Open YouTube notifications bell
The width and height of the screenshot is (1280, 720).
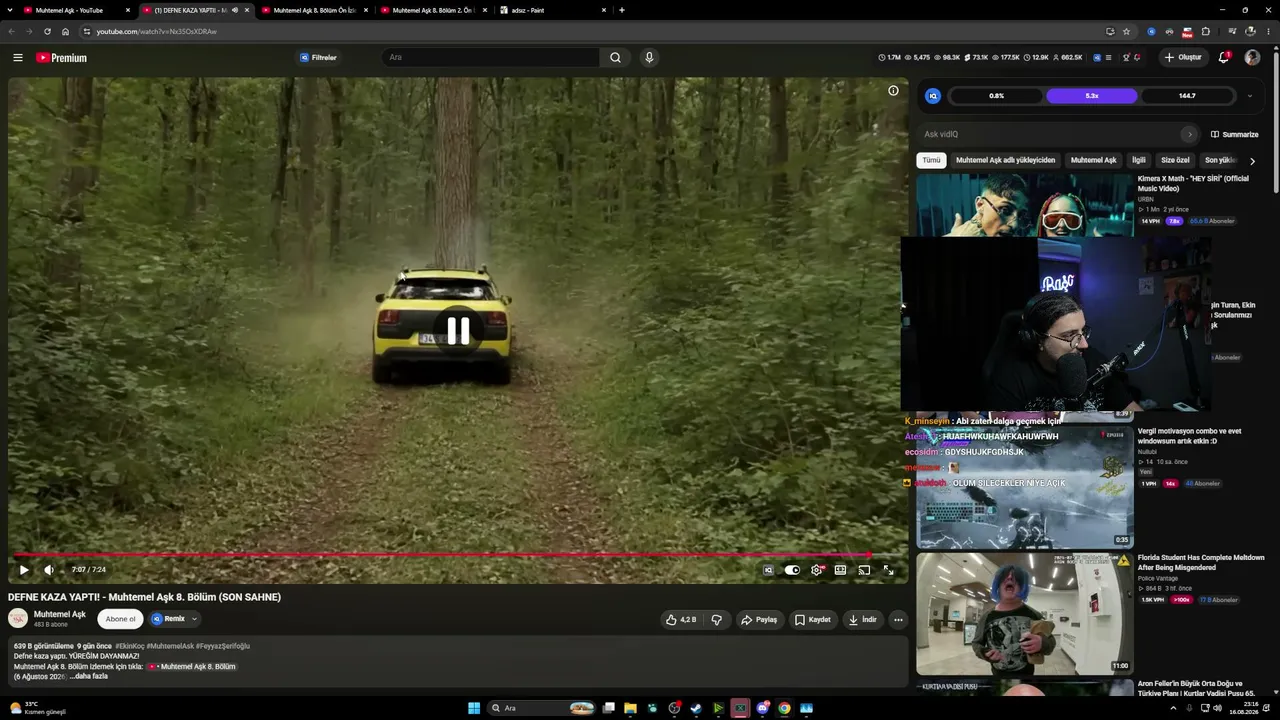tap(1224, 58)
